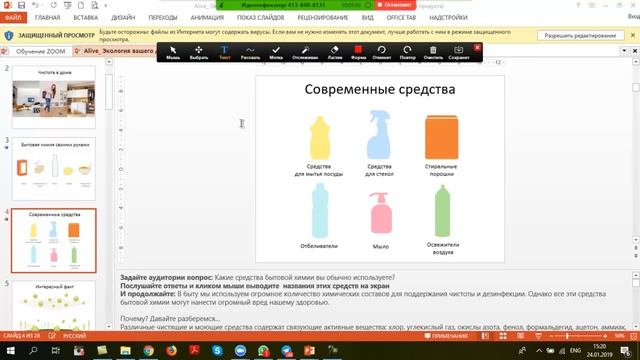The image size is (640, 360).
Task: Toggle ПРИМЕЧАНИЯ notes pane in status bar
Action: coord(446,336)
